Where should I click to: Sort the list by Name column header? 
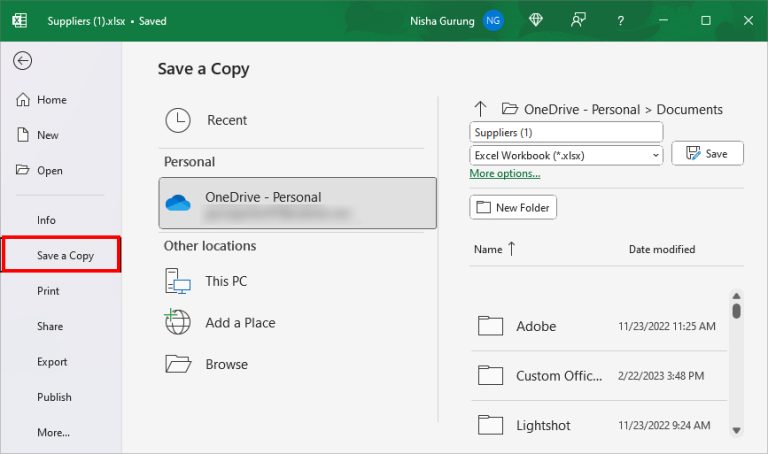pyautogui.click(x=488, y=249)
